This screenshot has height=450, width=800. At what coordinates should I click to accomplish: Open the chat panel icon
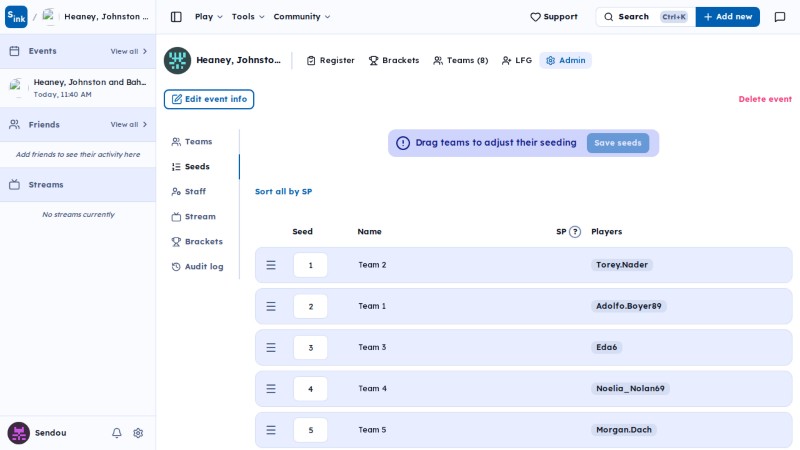[780, 17]
